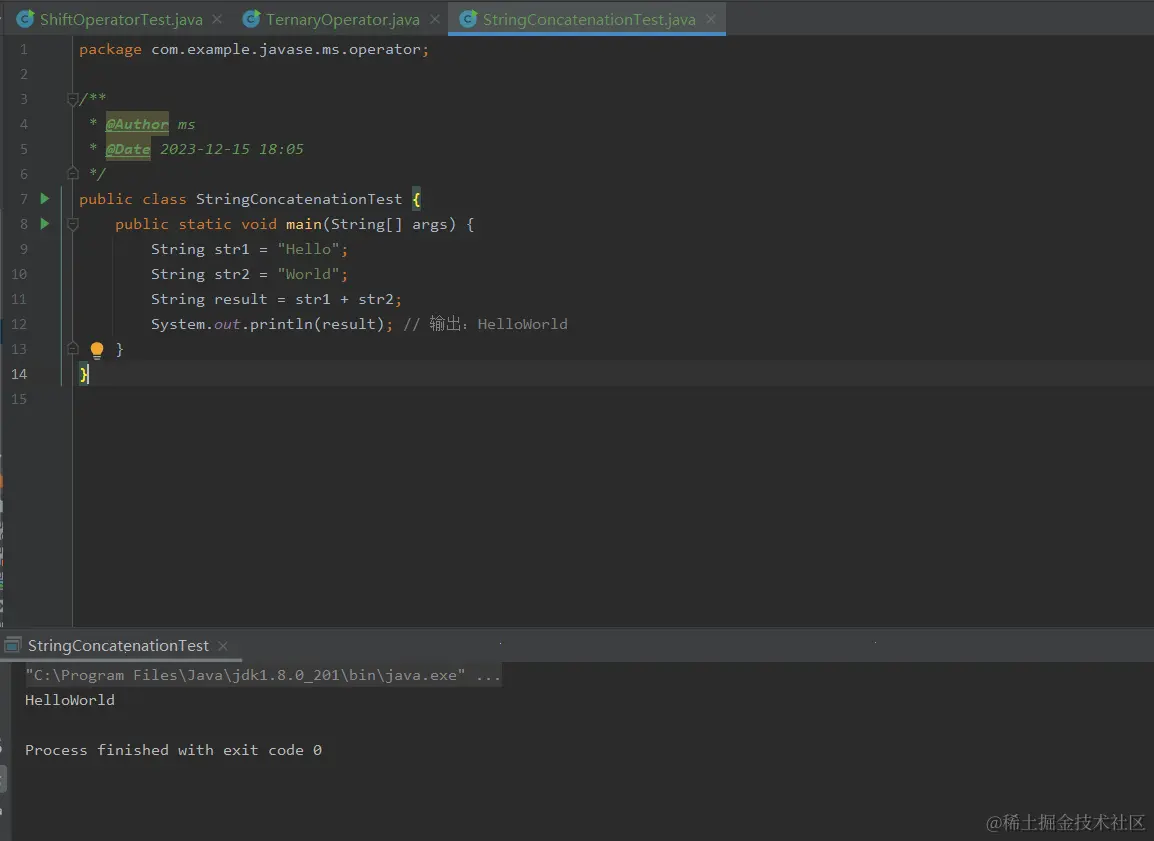1154x841 pixels.
Task: Close the TernaryOperator.java tab
Action: point(435,20)
